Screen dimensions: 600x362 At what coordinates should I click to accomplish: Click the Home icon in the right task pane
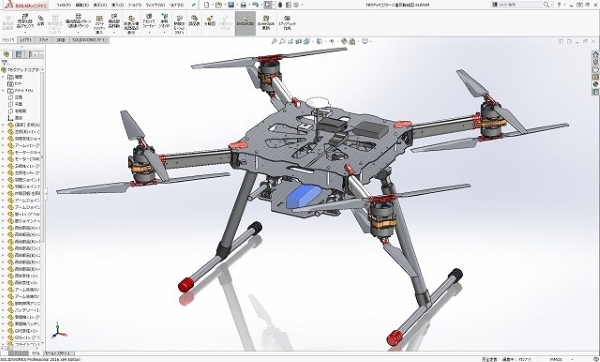pyautogui.click(x=595, y=54)
